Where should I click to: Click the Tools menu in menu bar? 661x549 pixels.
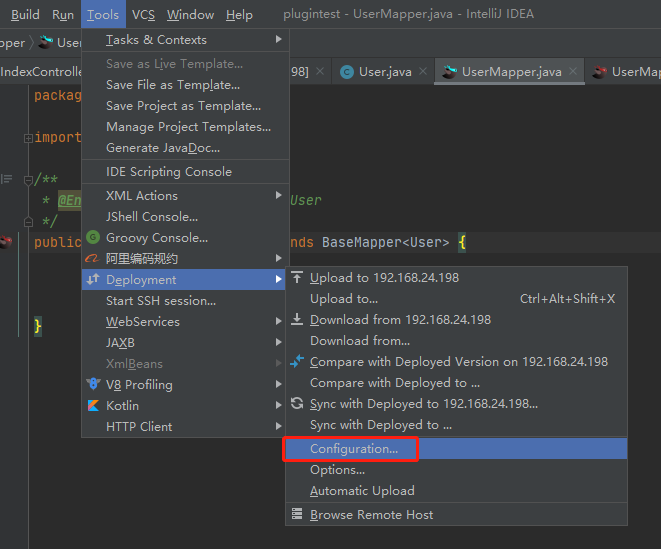tap(103, 15)
